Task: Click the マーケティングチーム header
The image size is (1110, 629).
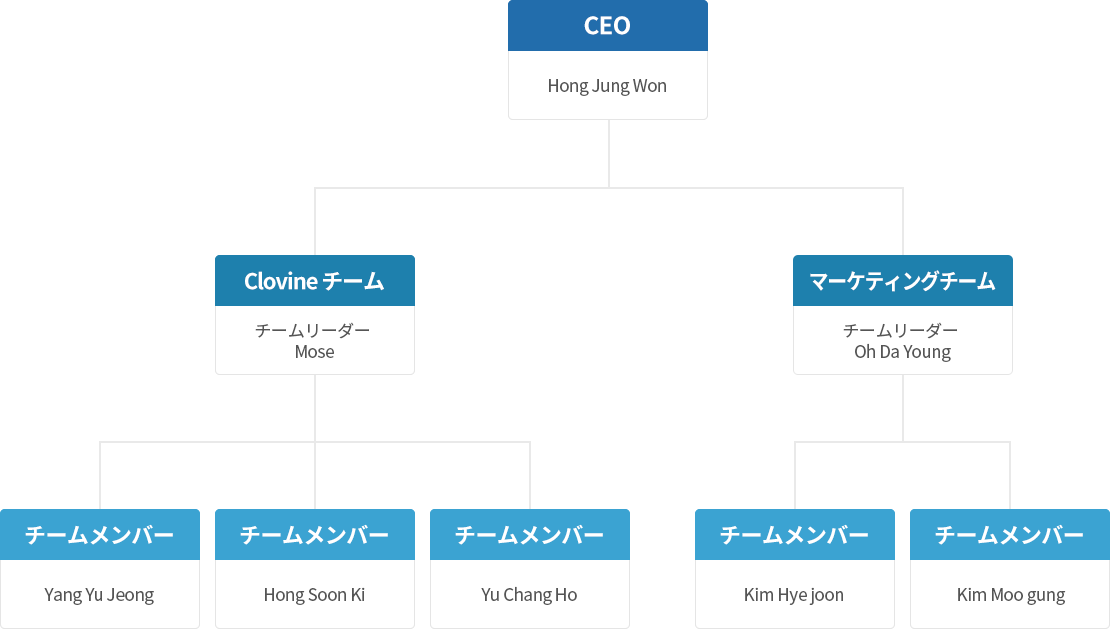Action: tap(903, 281)
